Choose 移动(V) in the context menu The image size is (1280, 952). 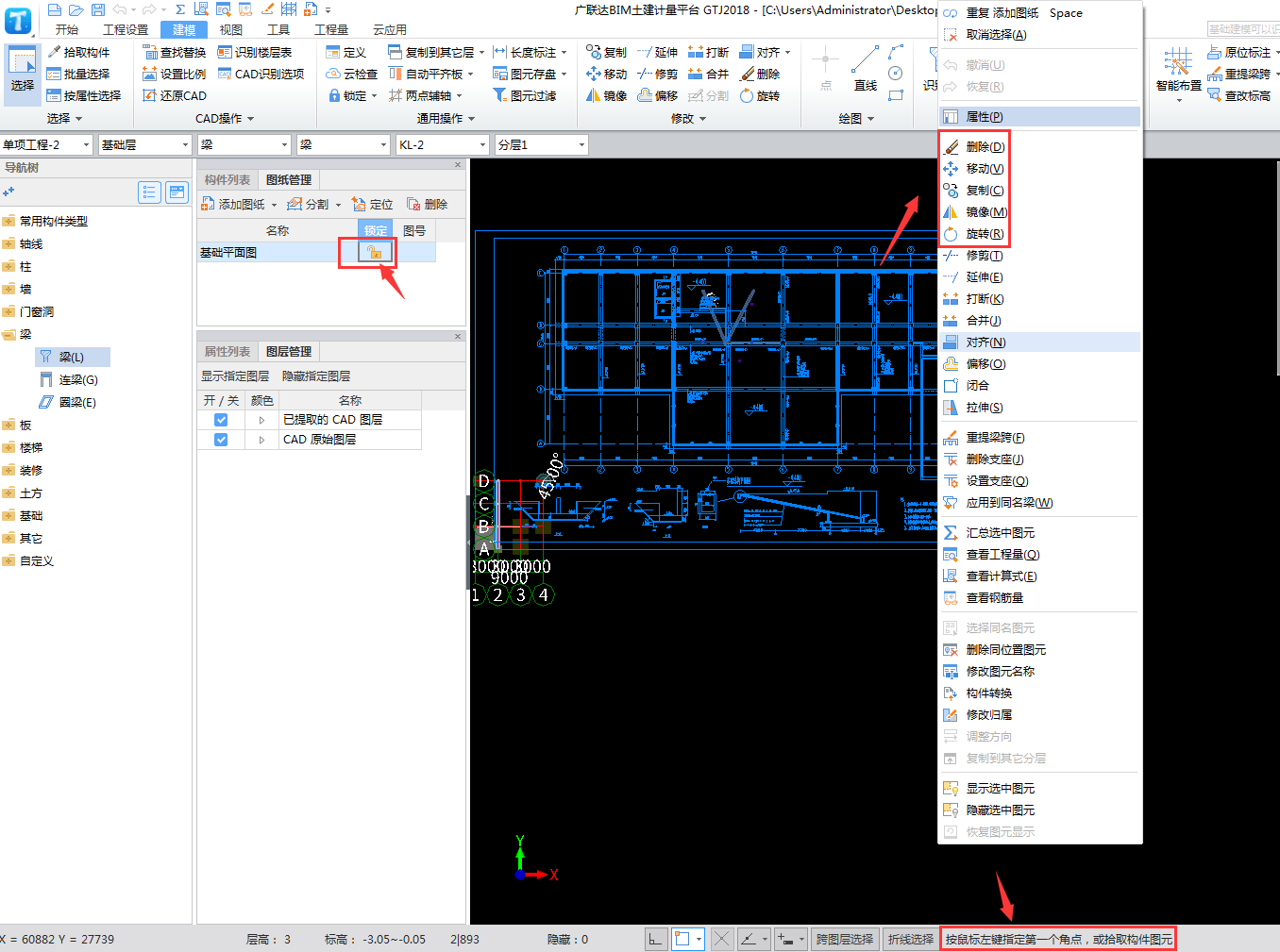click(985, 168)
